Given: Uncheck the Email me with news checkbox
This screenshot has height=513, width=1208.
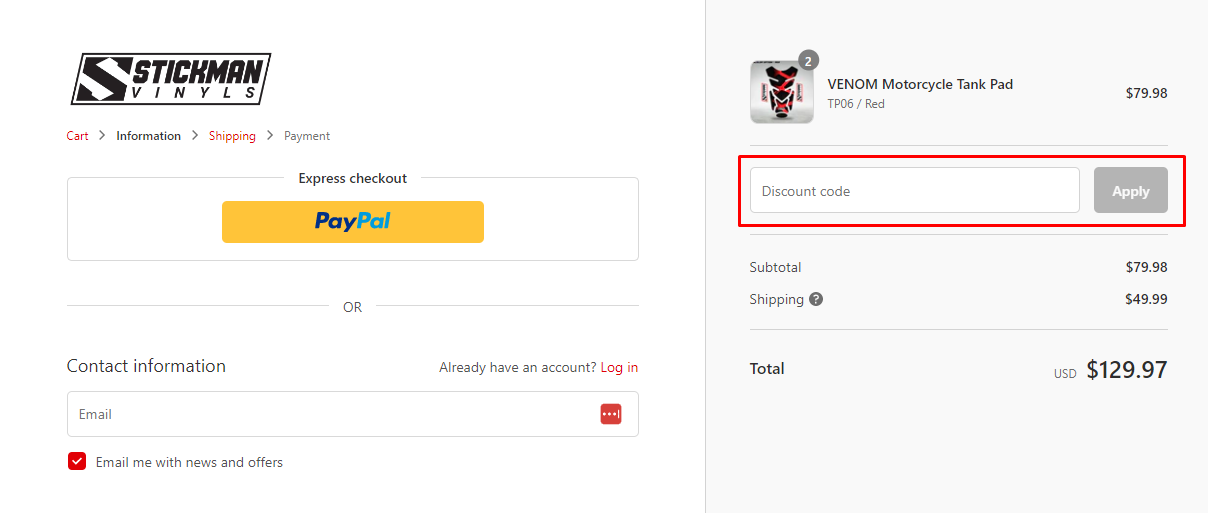Looking at the screenshot, I should 77,461.
